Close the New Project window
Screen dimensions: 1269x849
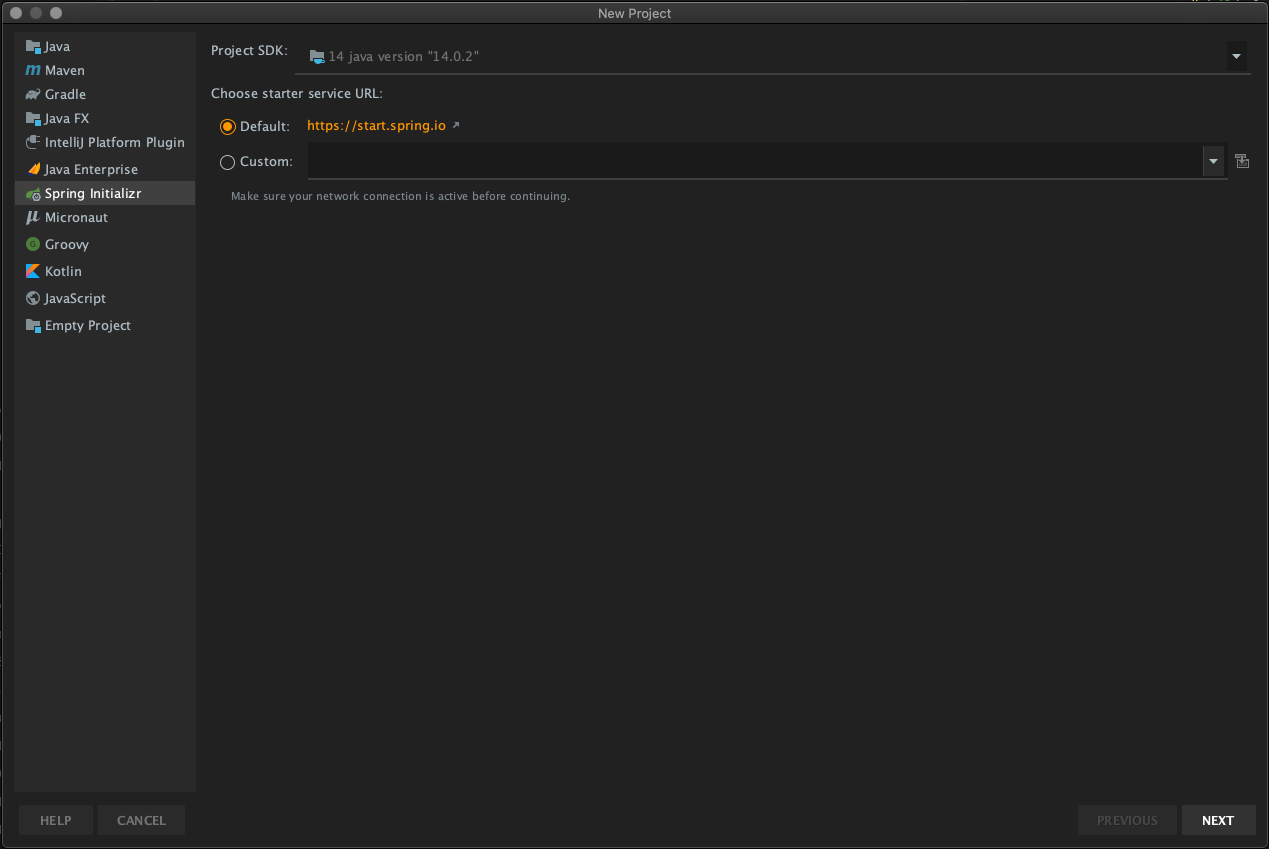click(x=16, y=13)
